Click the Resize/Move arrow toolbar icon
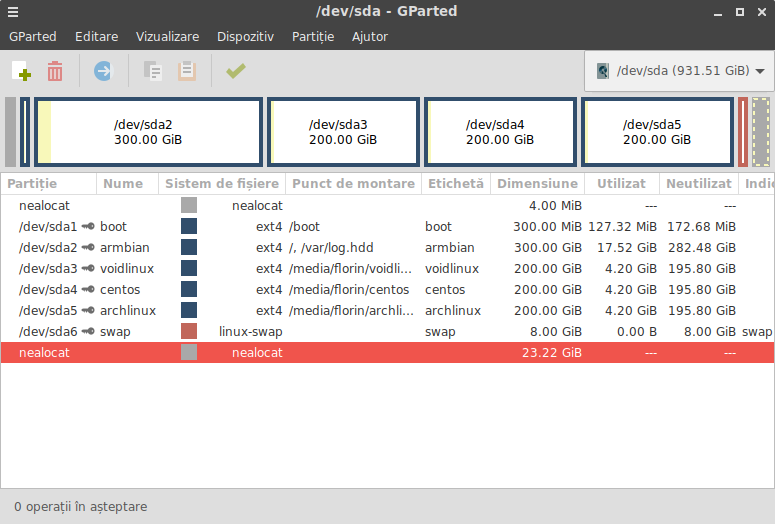Viewport: 775px width, 524px height. (103, 71)
